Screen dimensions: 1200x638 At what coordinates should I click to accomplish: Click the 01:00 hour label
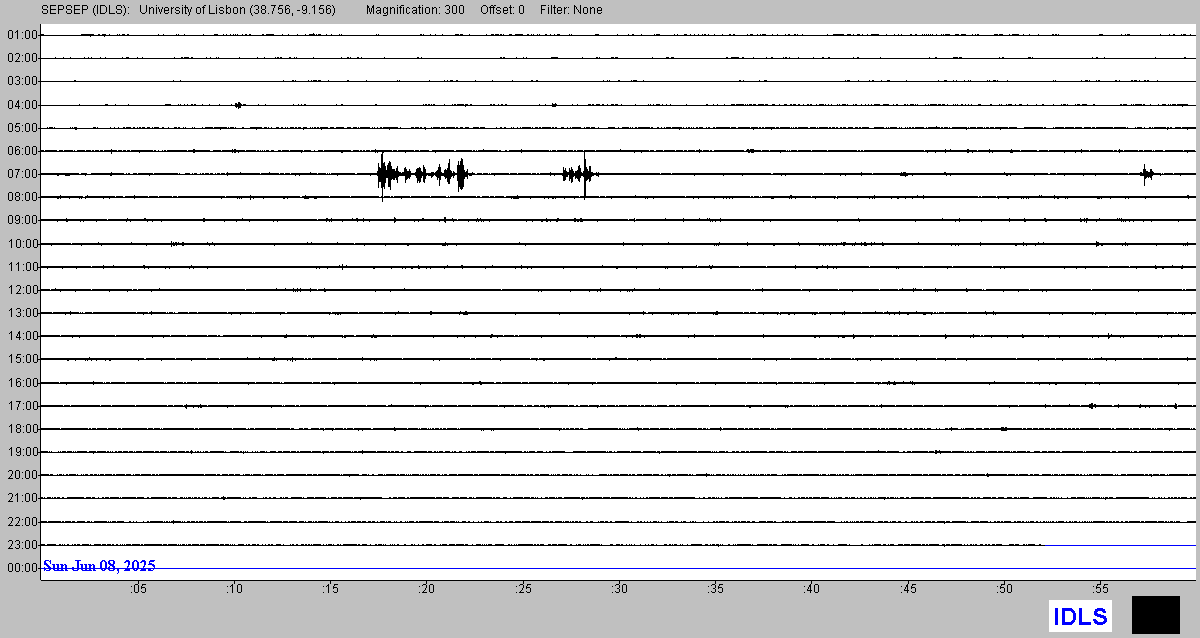(22, 35)
